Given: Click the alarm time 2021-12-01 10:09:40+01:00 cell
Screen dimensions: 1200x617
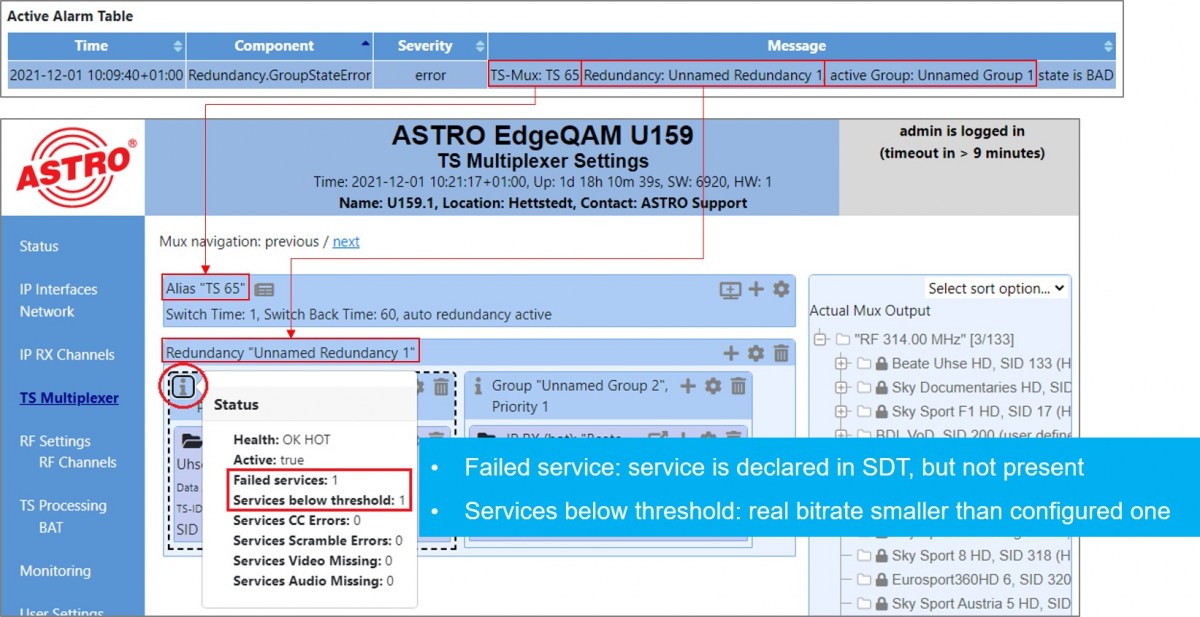Looking at the screenshot, I should pos(96,75).
